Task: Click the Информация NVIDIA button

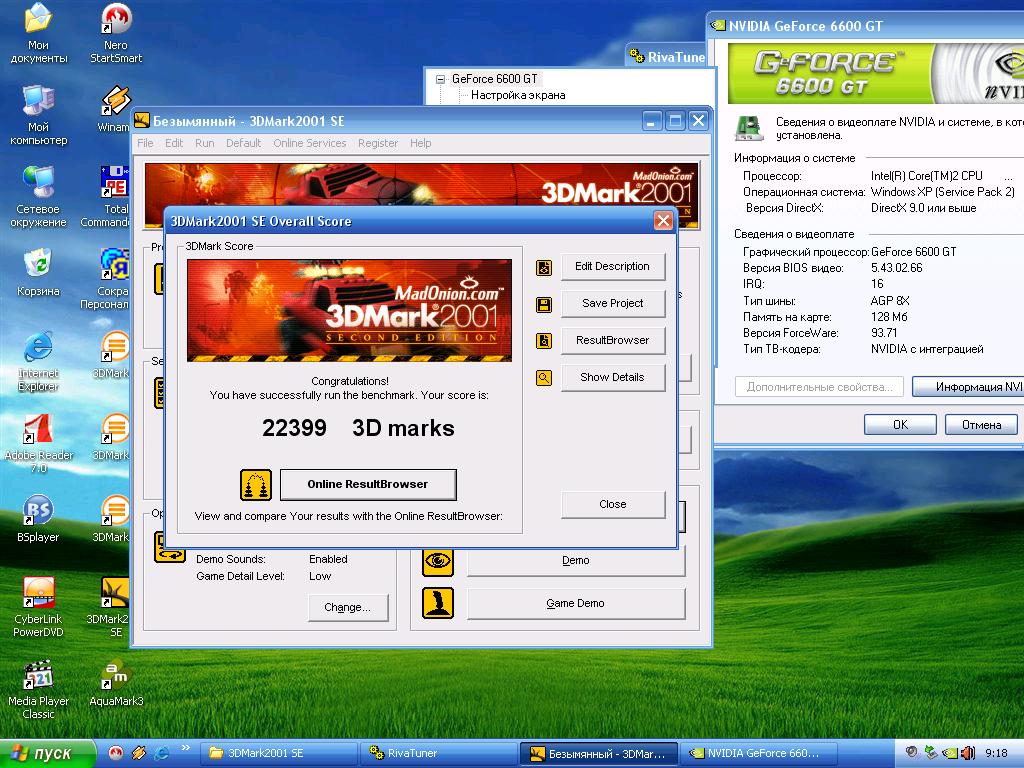Action: tap(968, 387)
